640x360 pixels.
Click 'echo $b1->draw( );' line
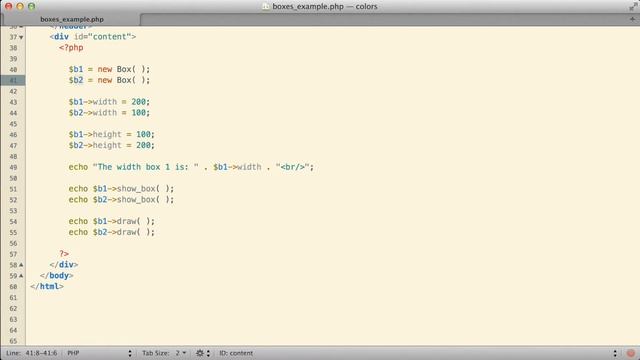(x=111, y=222)
